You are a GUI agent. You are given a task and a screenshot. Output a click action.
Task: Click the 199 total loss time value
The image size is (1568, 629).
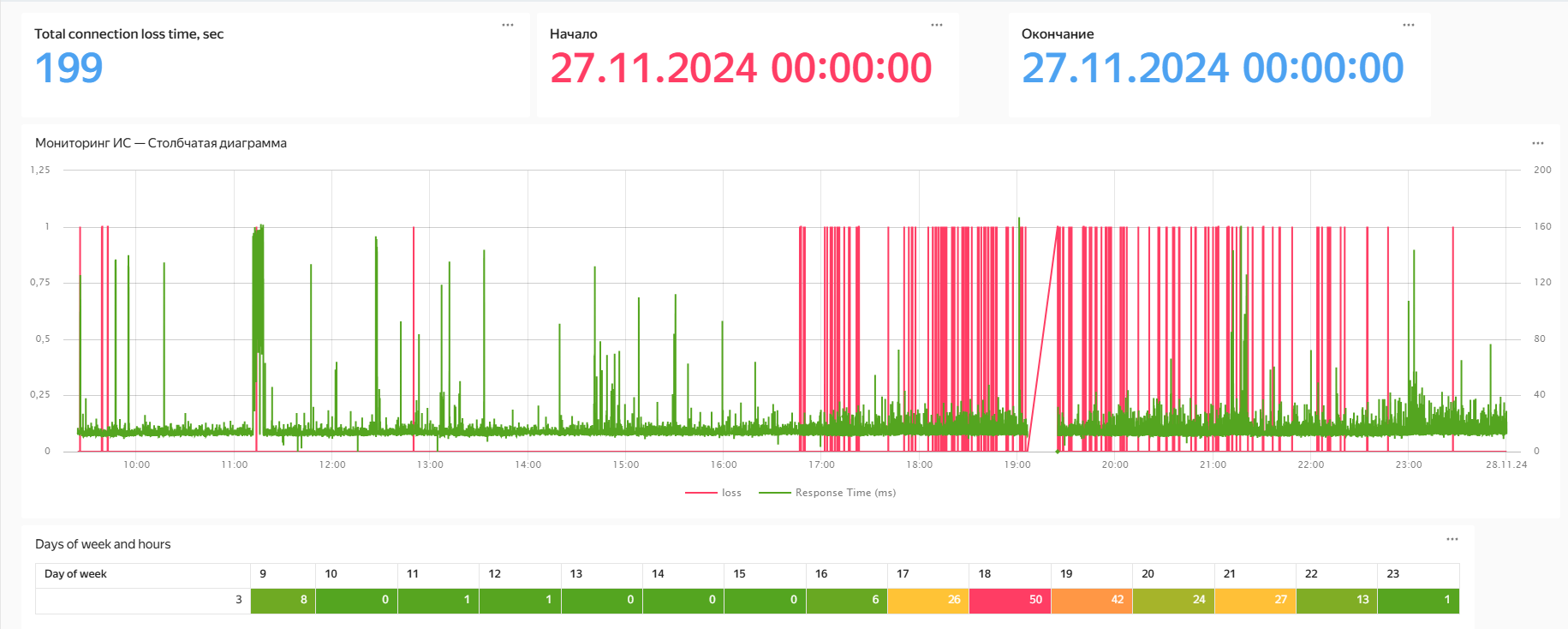69,69
